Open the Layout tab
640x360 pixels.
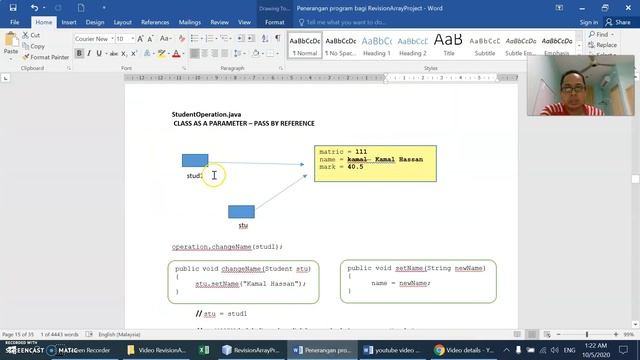[x=122, y=22]
